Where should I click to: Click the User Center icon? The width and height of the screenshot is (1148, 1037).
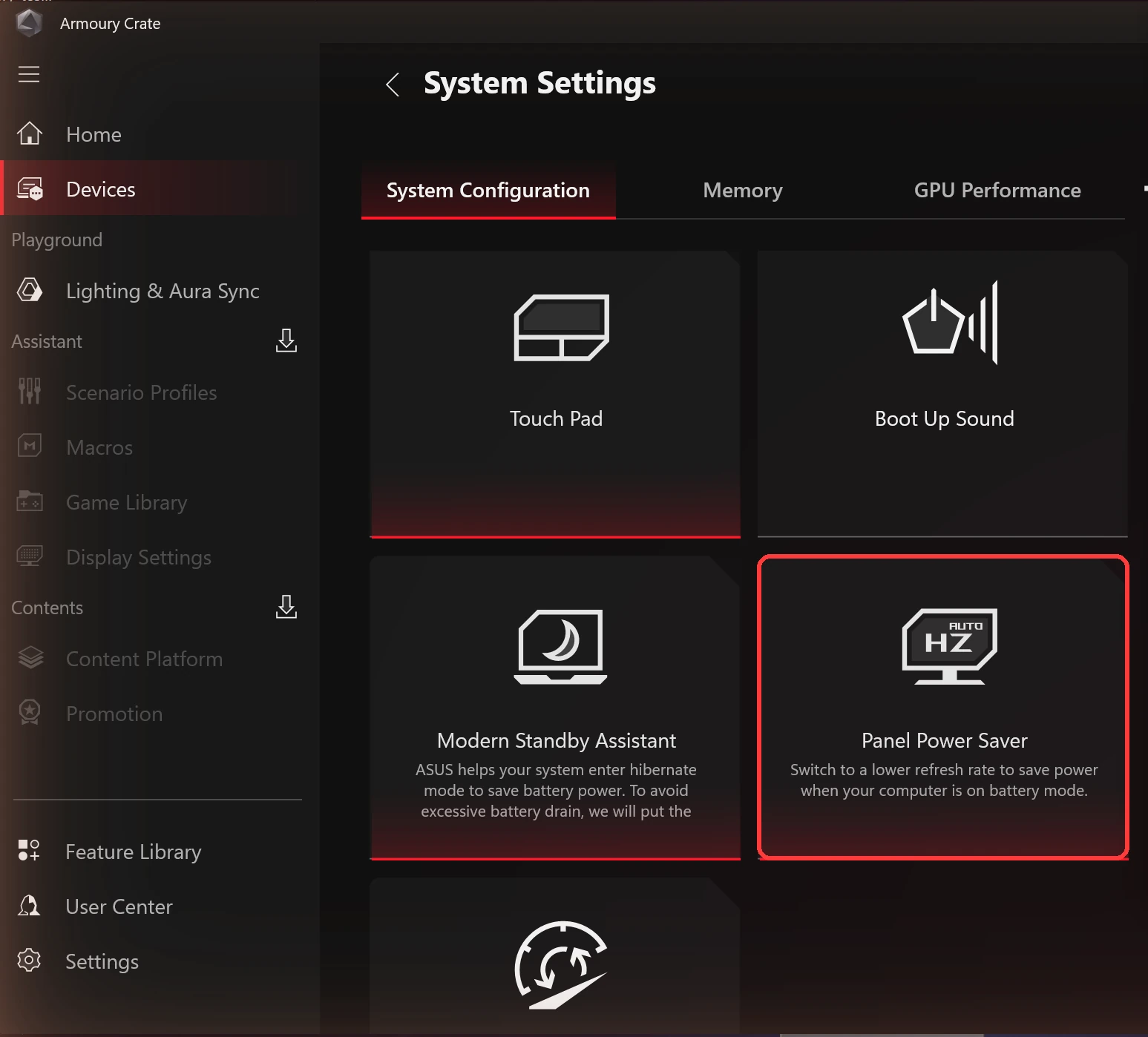[29, 905]
